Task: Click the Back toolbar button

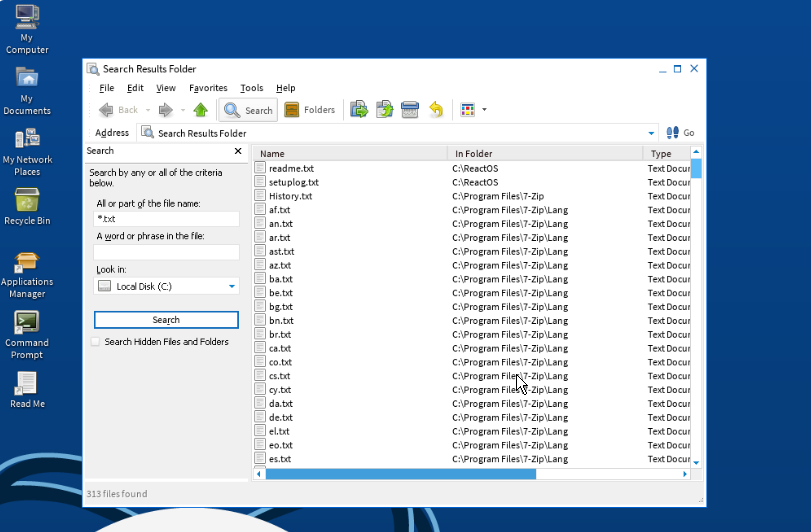Action: 119,110
